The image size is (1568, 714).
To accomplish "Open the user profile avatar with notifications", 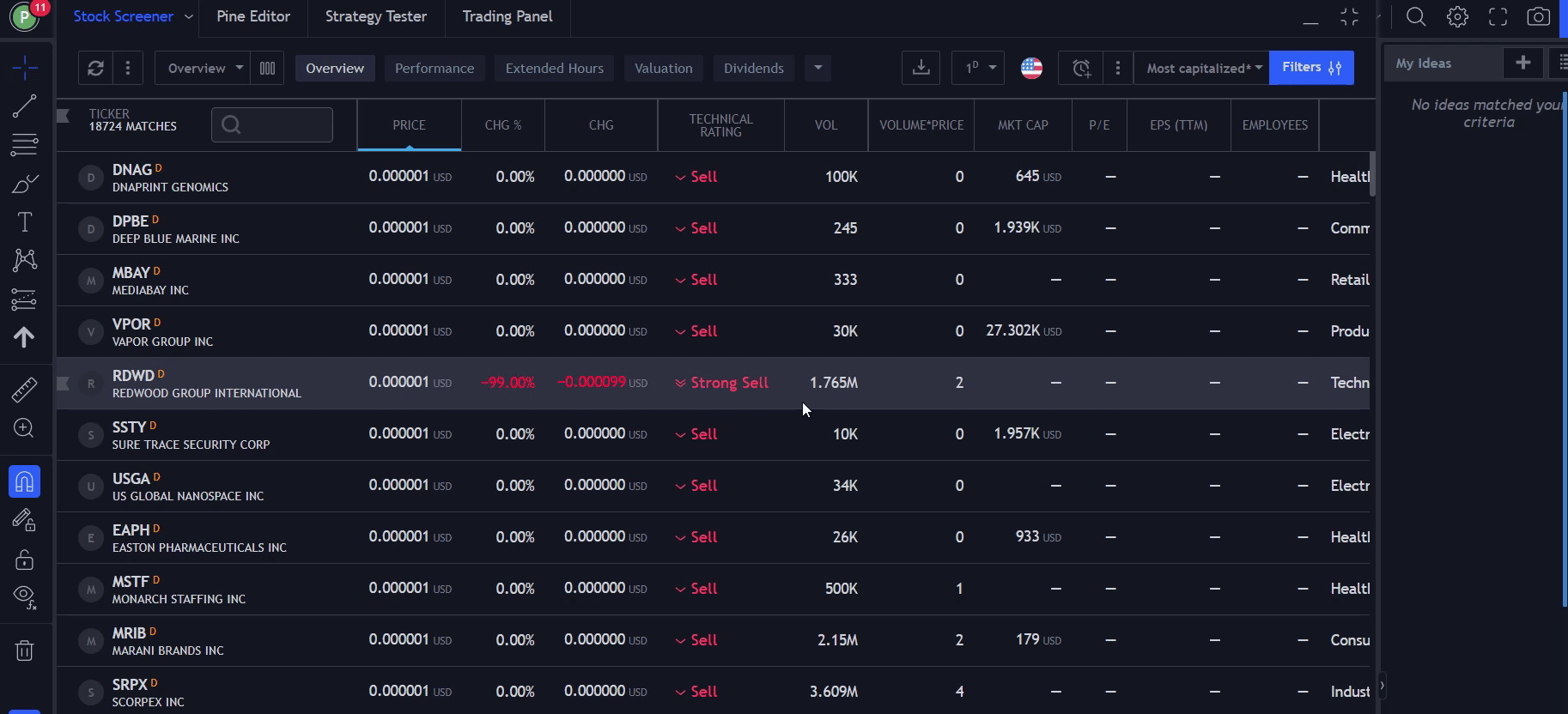I will point(26,16).
